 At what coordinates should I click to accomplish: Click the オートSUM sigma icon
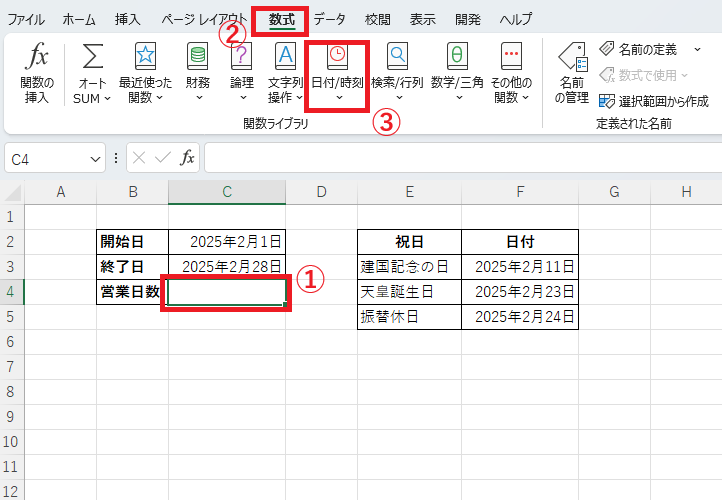[92, 57]
